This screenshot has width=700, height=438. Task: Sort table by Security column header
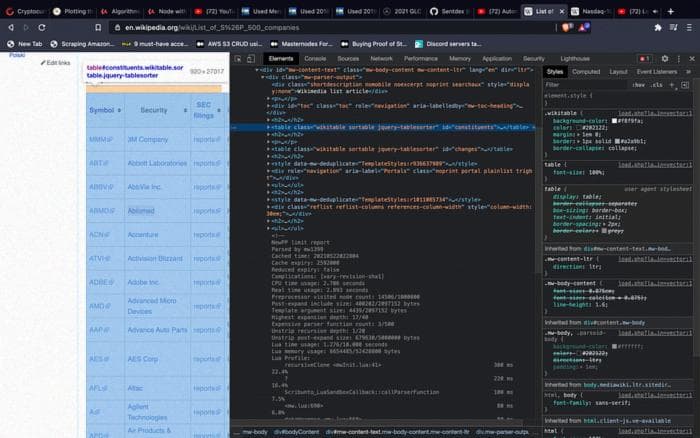coord(157,110)
